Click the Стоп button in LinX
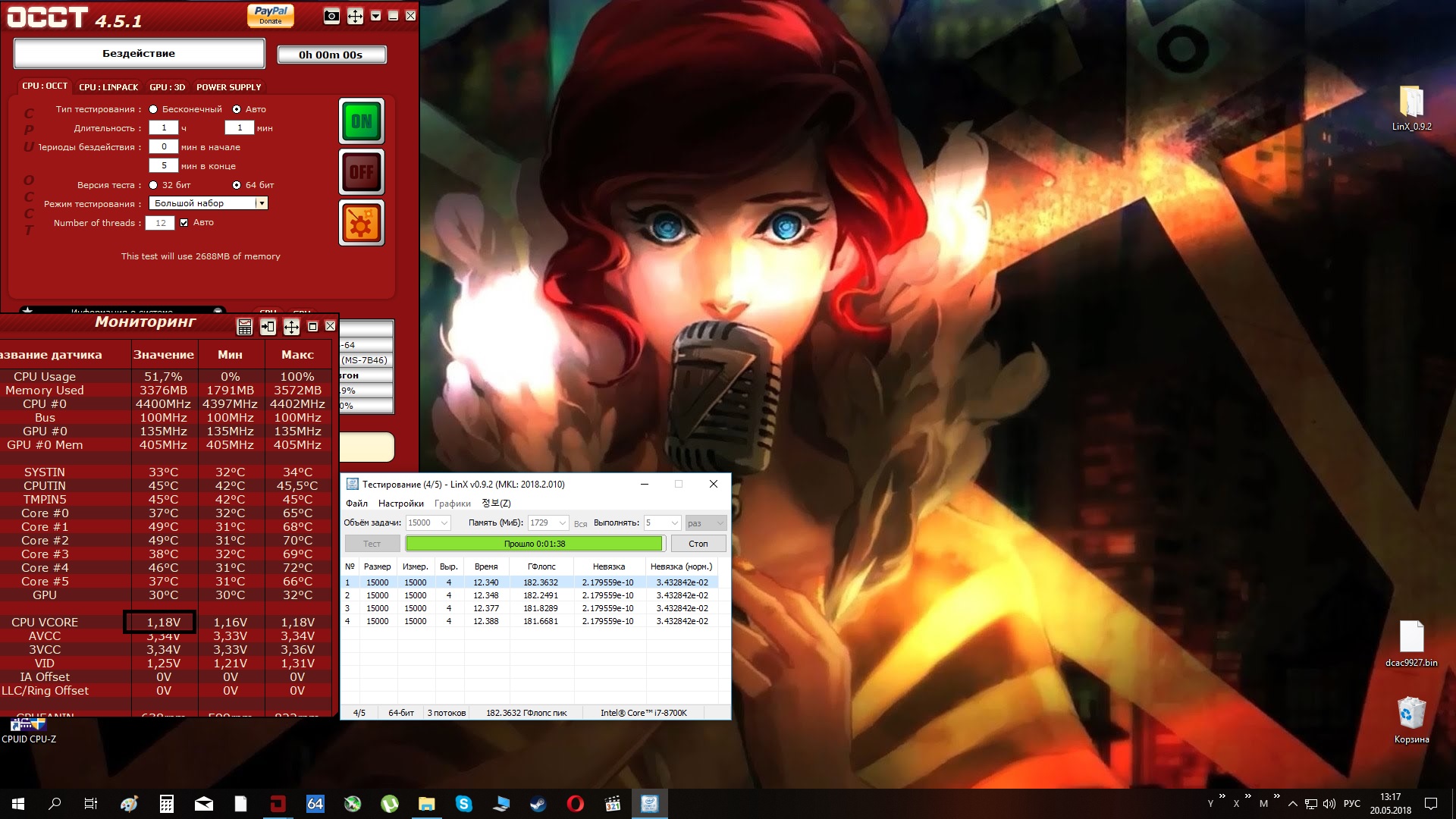This screenshot has height=819, width=1456. tap(698, 544)
